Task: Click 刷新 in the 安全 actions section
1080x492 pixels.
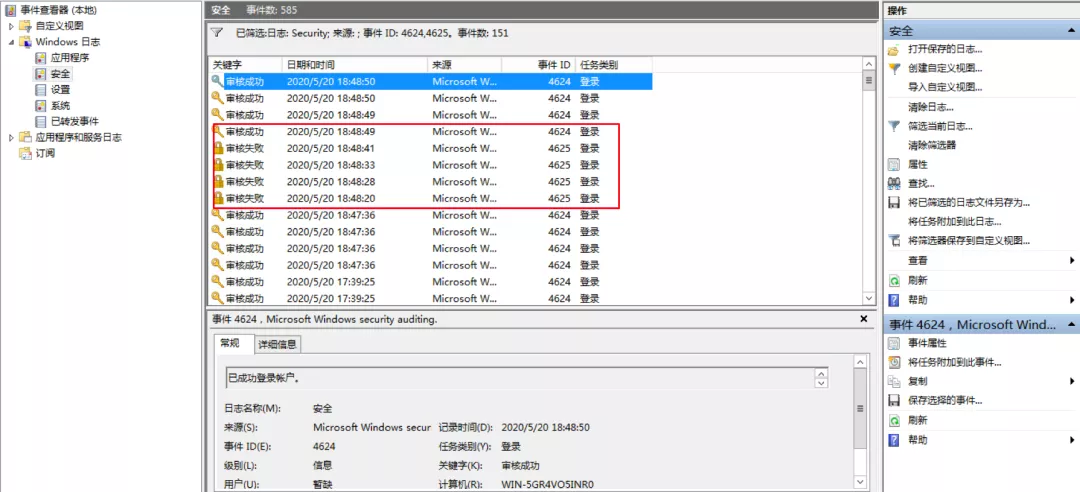Action: tap(917, 280)
